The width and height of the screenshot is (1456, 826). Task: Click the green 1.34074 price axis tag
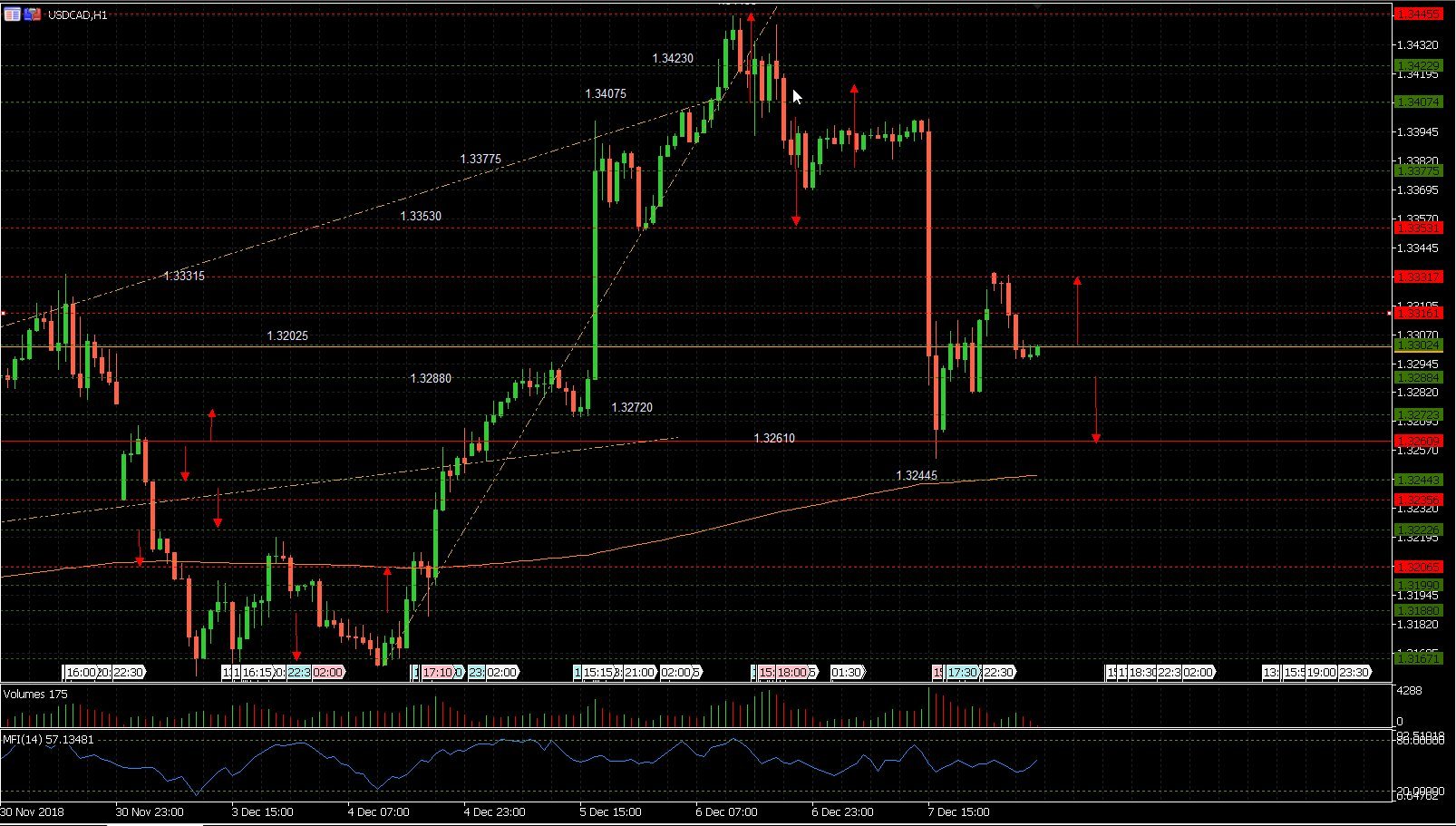click(1419, 102)
